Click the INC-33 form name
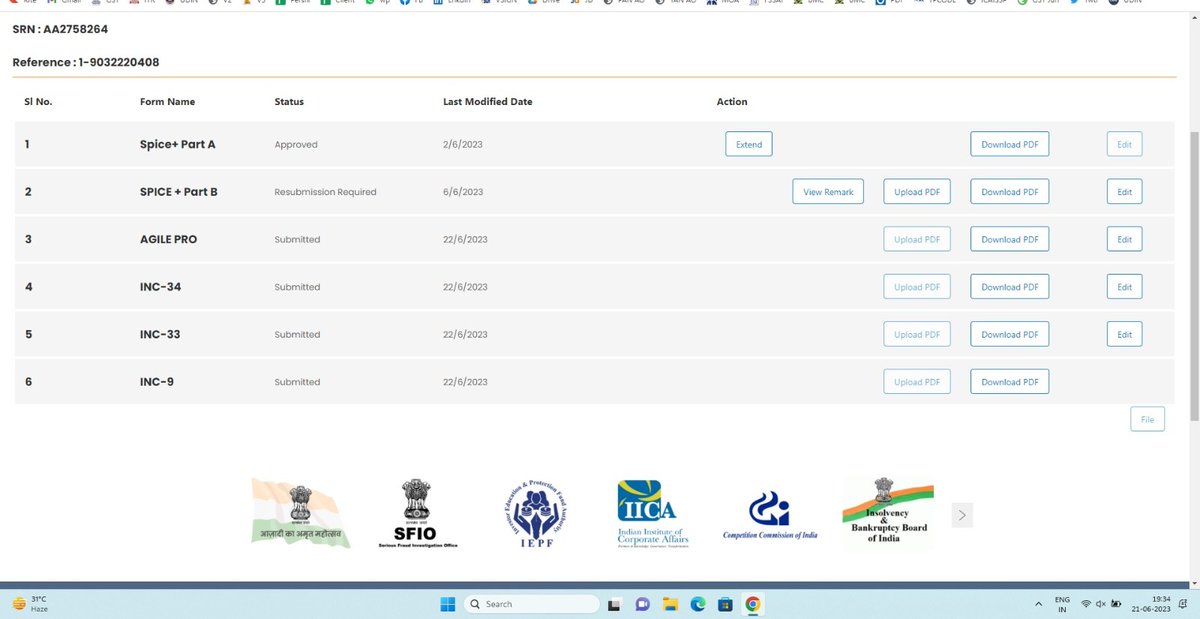The width and height of the screenshot is (1200, 619). point(160,334)
